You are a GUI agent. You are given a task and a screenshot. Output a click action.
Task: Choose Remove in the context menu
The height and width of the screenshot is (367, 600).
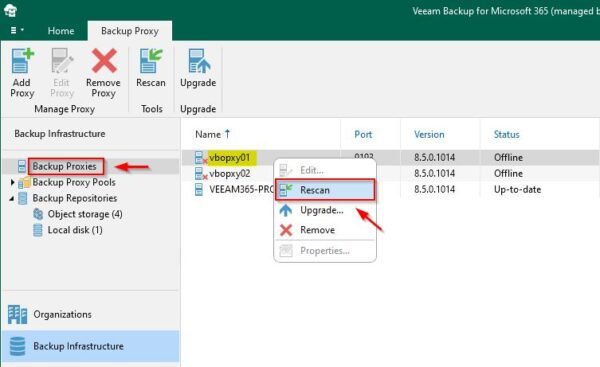(325, 230)
